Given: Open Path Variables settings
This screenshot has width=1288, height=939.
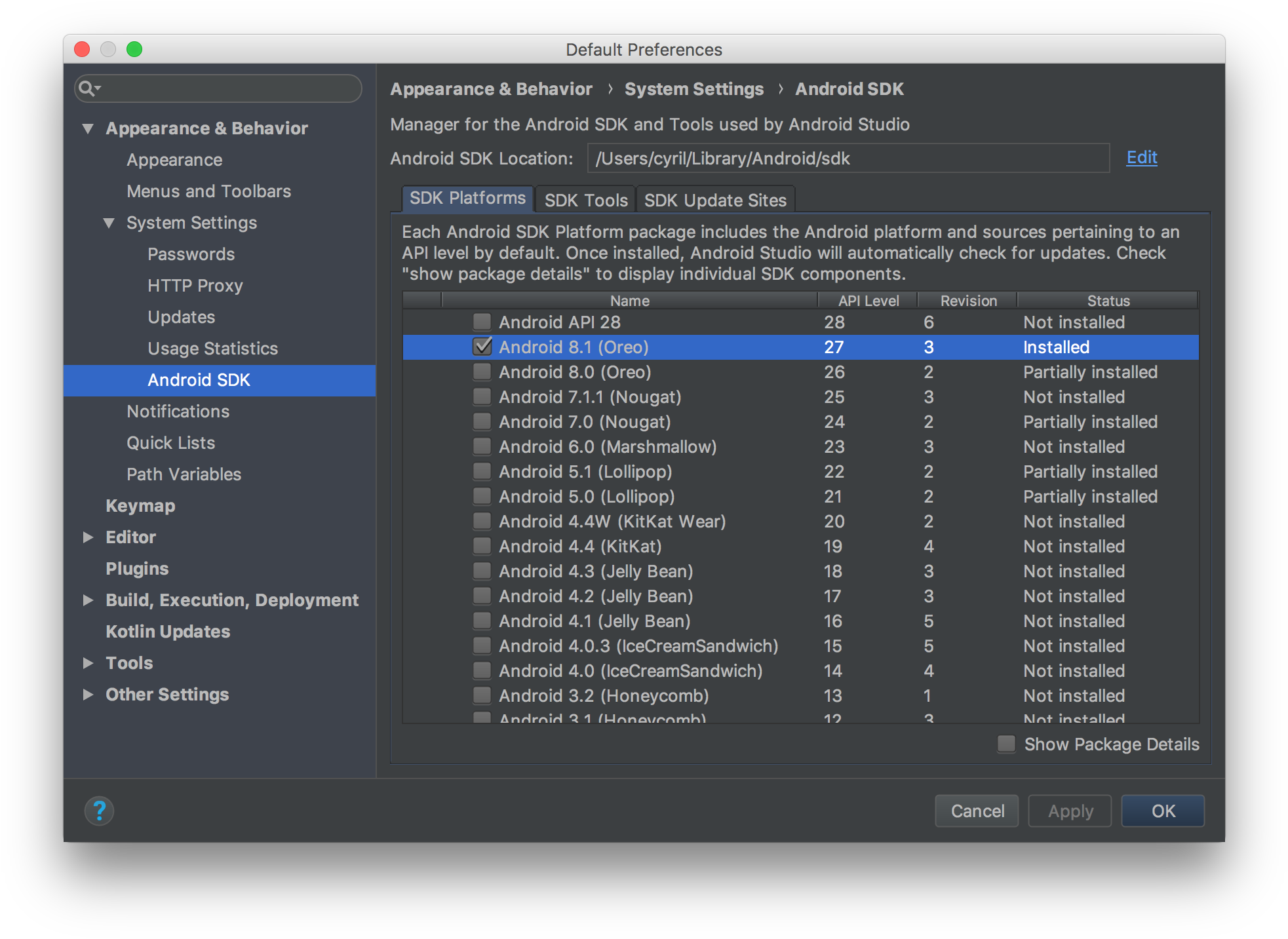Looking at the screenshot, I should point(184,474).
